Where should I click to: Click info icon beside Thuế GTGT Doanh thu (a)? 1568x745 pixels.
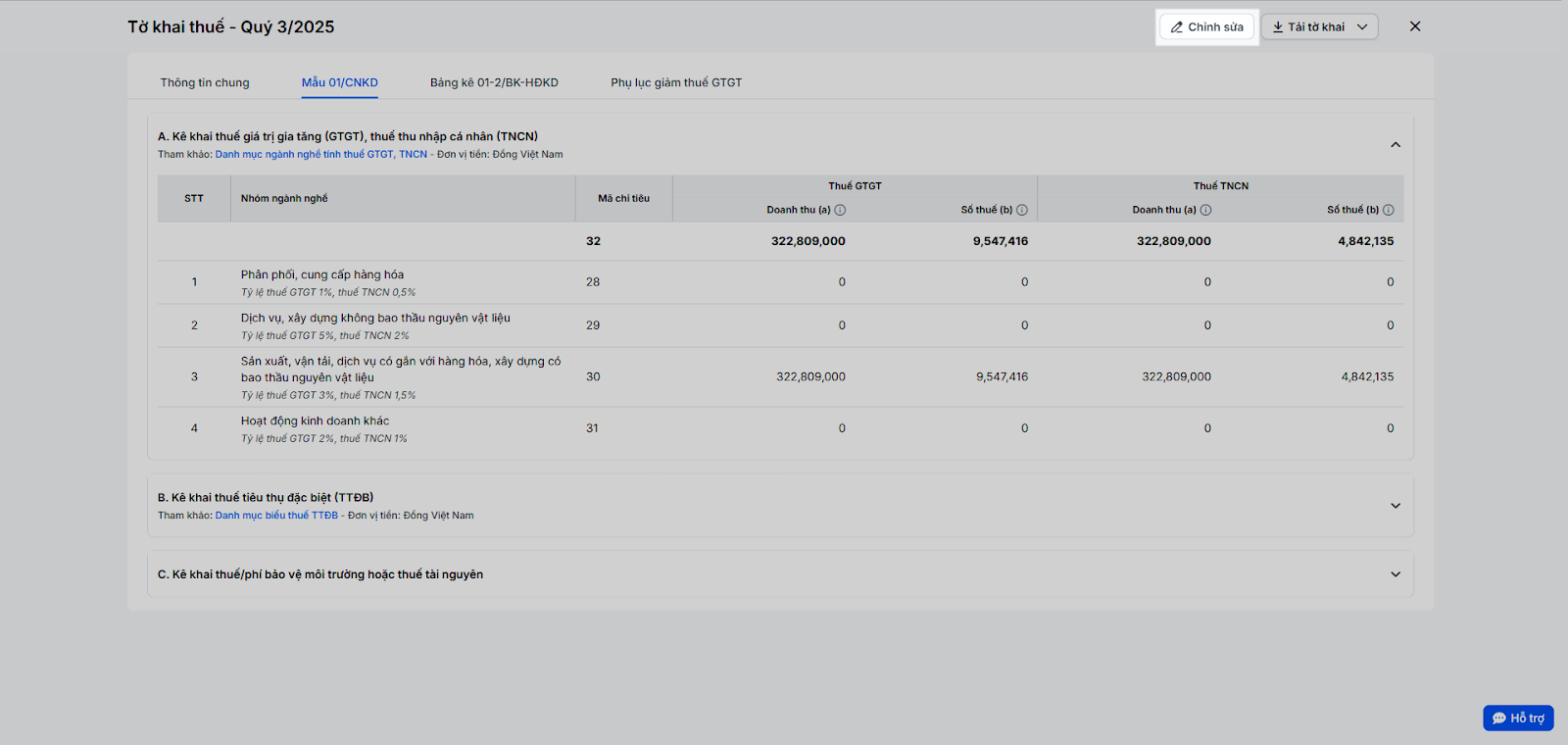840,210
